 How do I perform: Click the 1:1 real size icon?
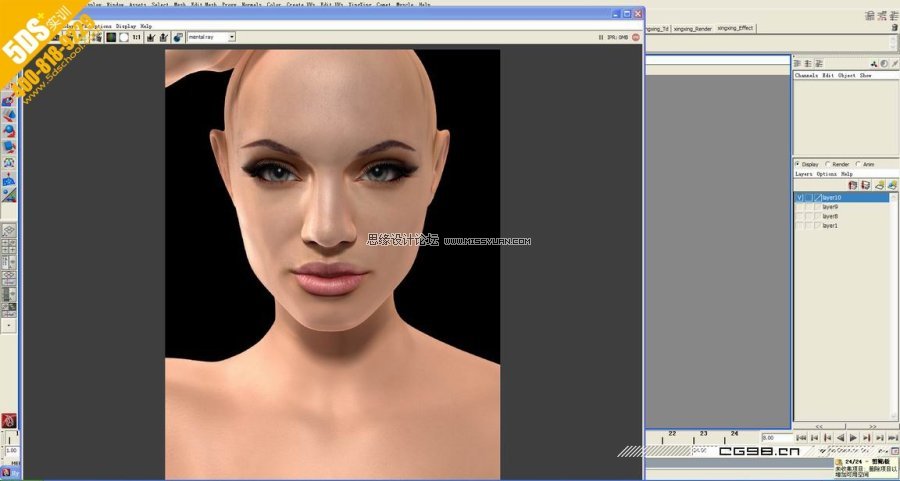coord(136,37)
